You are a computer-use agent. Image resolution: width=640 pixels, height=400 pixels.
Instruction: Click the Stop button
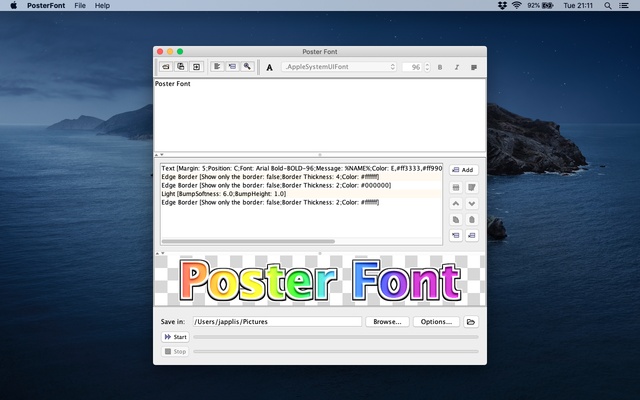tap(176, 351)
